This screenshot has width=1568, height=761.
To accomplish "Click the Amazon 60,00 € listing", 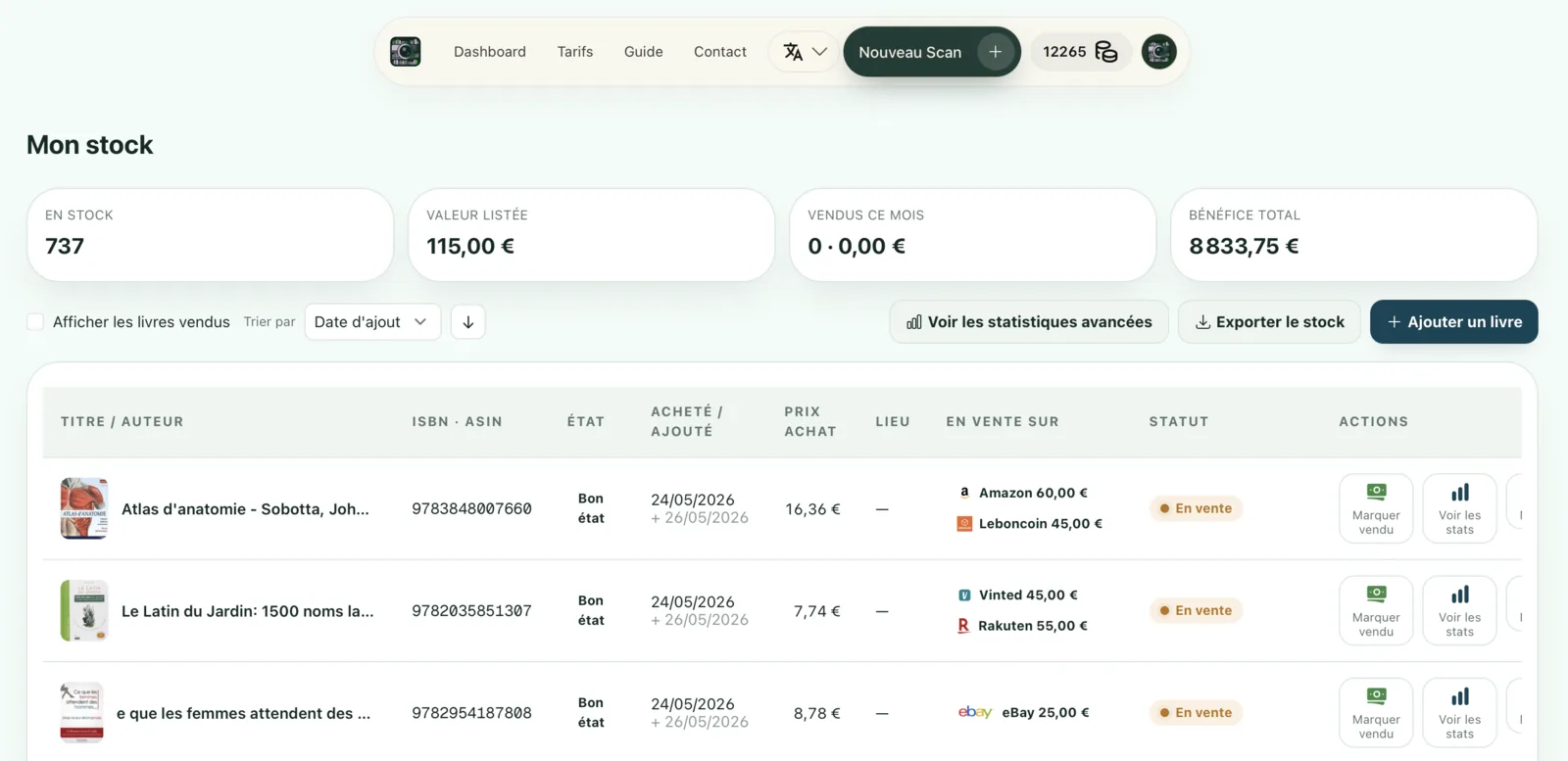I will (1022, 493).
